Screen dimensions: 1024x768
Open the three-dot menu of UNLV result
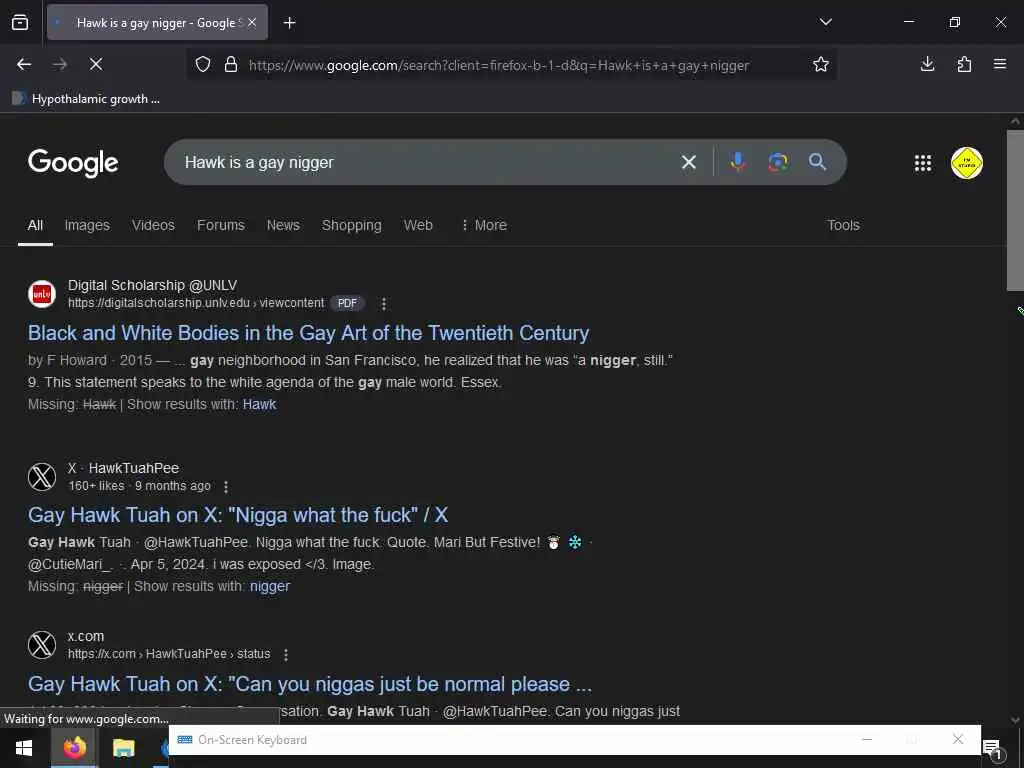pyautogui.click(x=384, y=304)
